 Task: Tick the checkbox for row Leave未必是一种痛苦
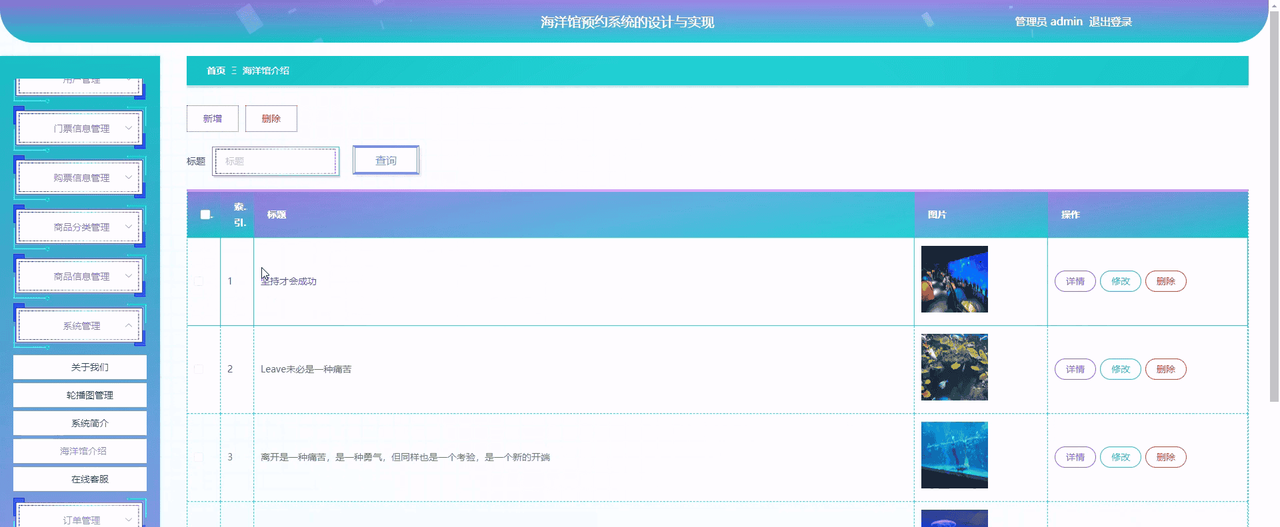pyautogui.click(x=198, y=370)
